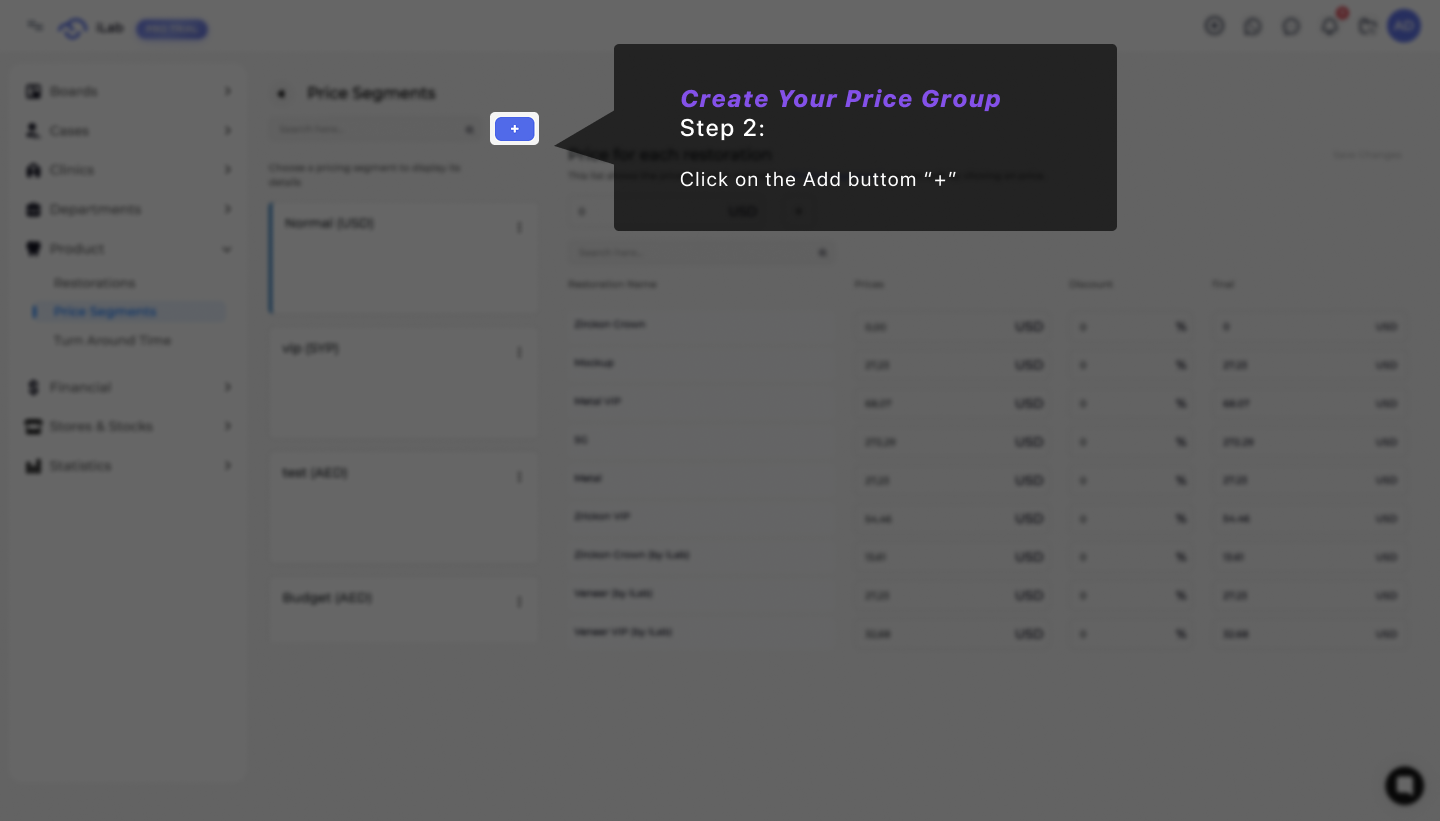Open the notifications bell icon
The image size is (1440, 821).
pos(1330,26)
